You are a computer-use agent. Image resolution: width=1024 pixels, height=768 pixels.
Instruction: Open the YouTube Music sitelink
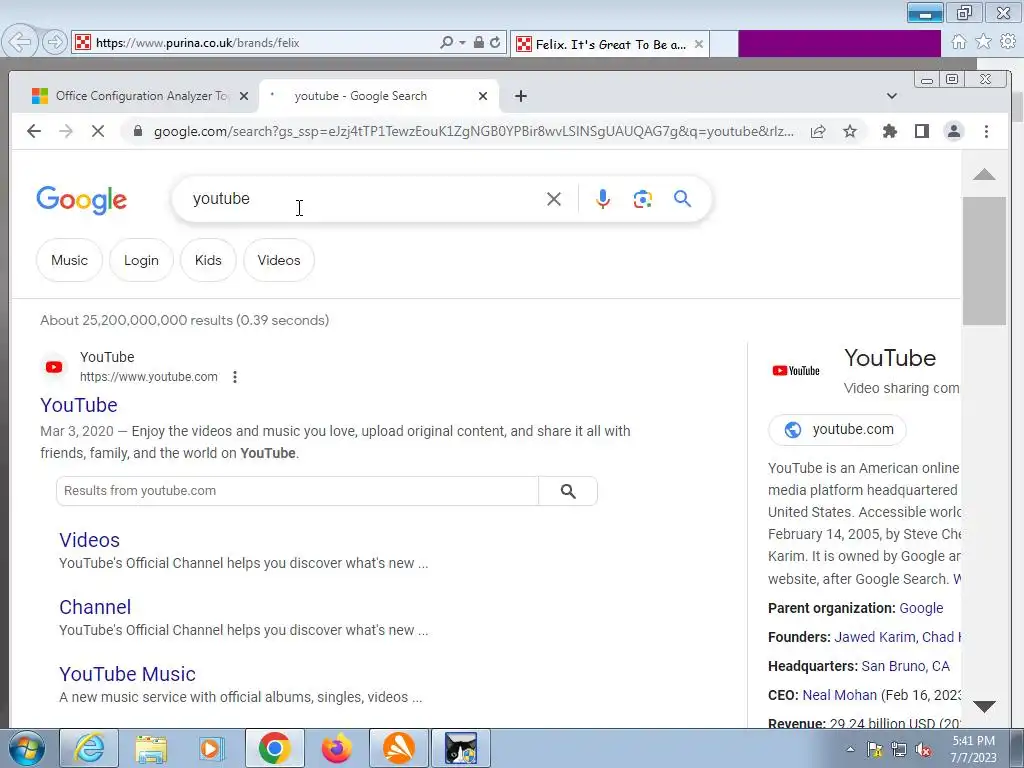[127, 674]
